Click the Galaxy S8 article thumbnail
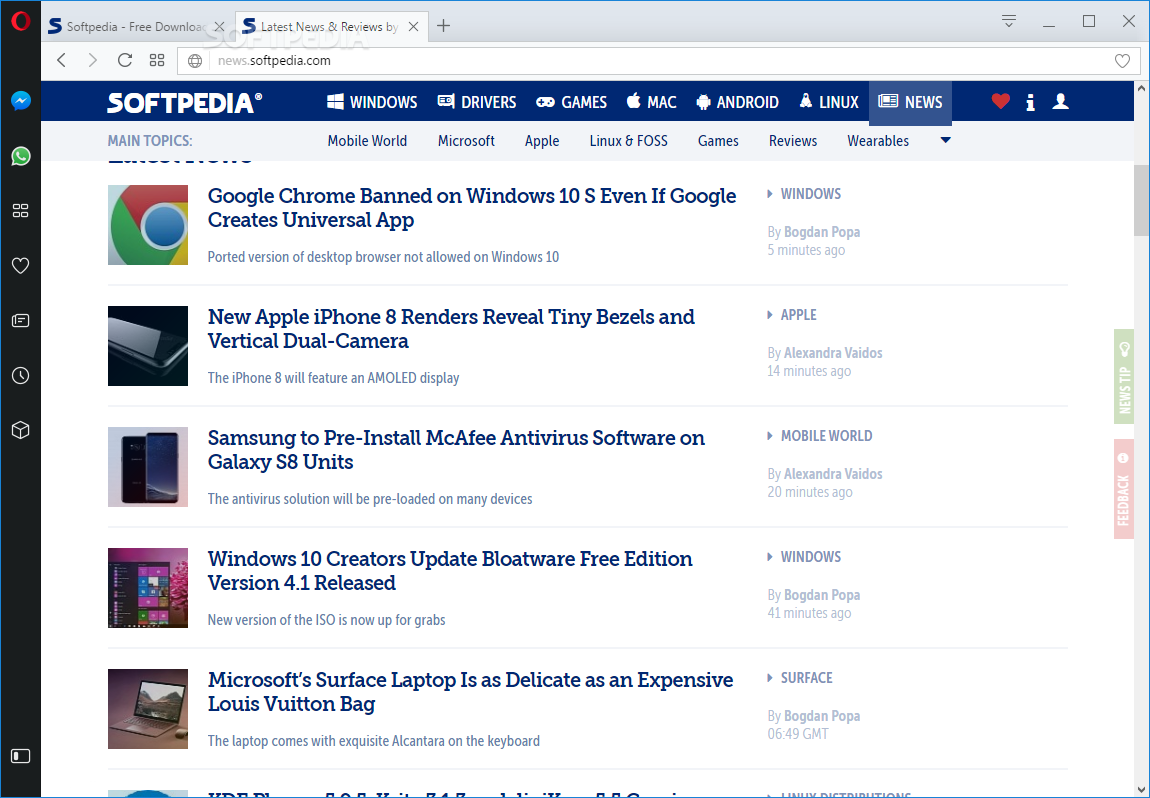The image size is (1150, 798). click(147, 466)
